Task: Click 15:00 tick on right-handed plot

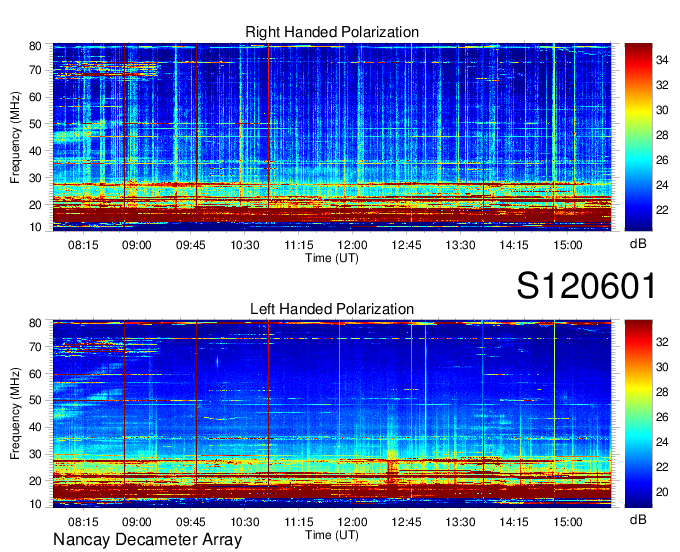Action: [568, 245]
